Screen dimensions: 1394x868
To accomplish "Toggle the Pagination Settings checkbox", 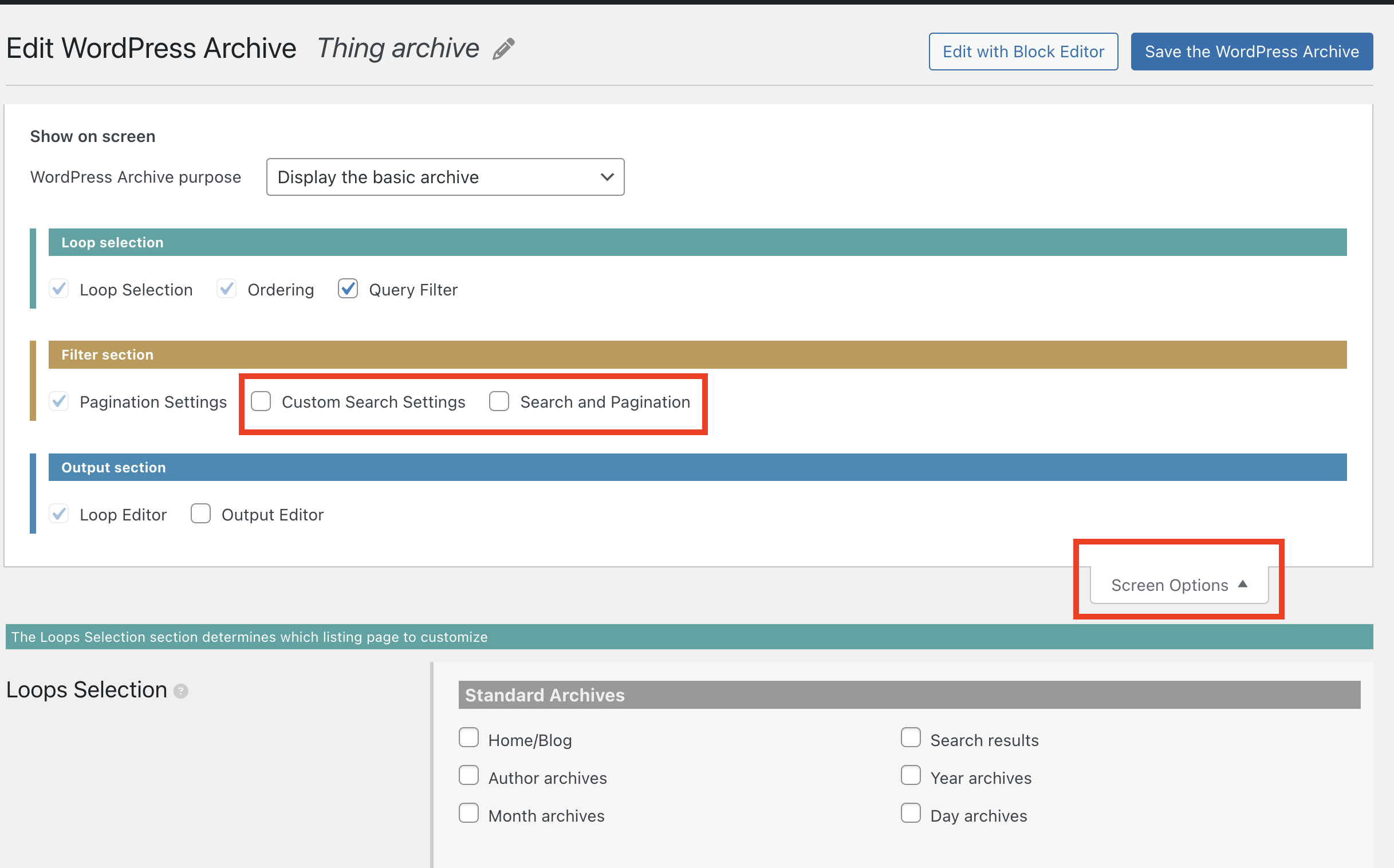I will (x=59, y=401).
